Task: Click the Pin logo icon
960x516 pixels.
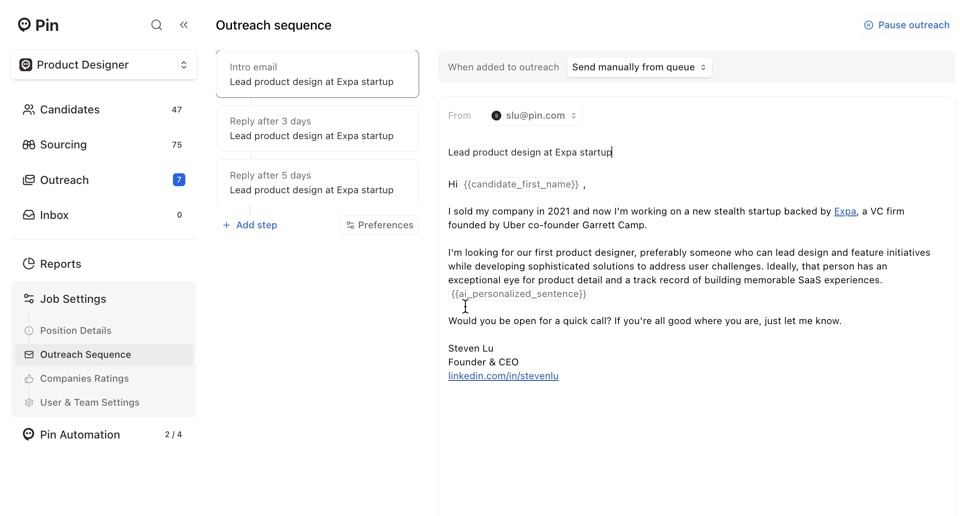Action: [24, 25]
